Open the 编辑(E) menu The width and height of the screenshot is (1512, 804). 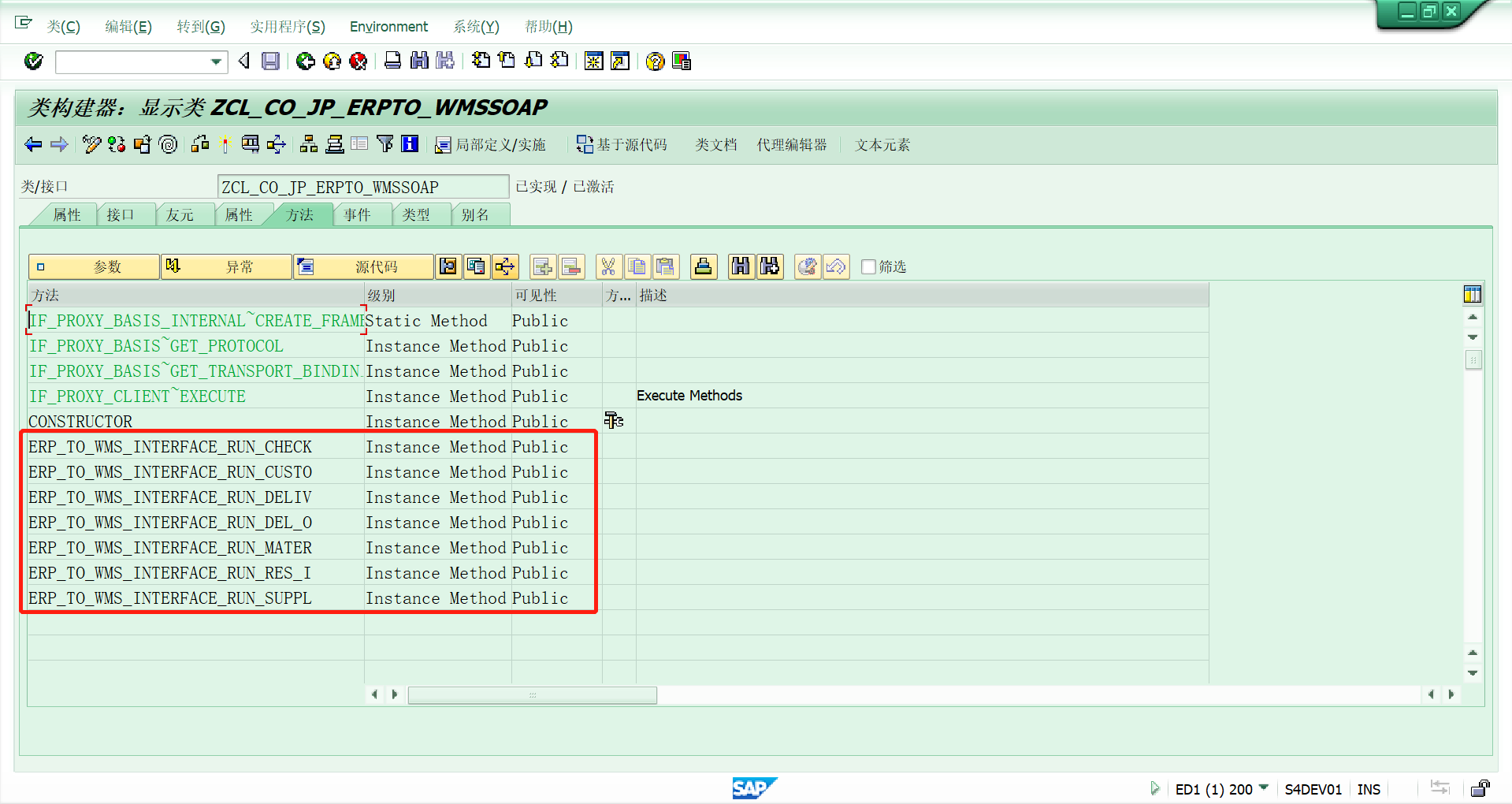click(x=128, y=27)
